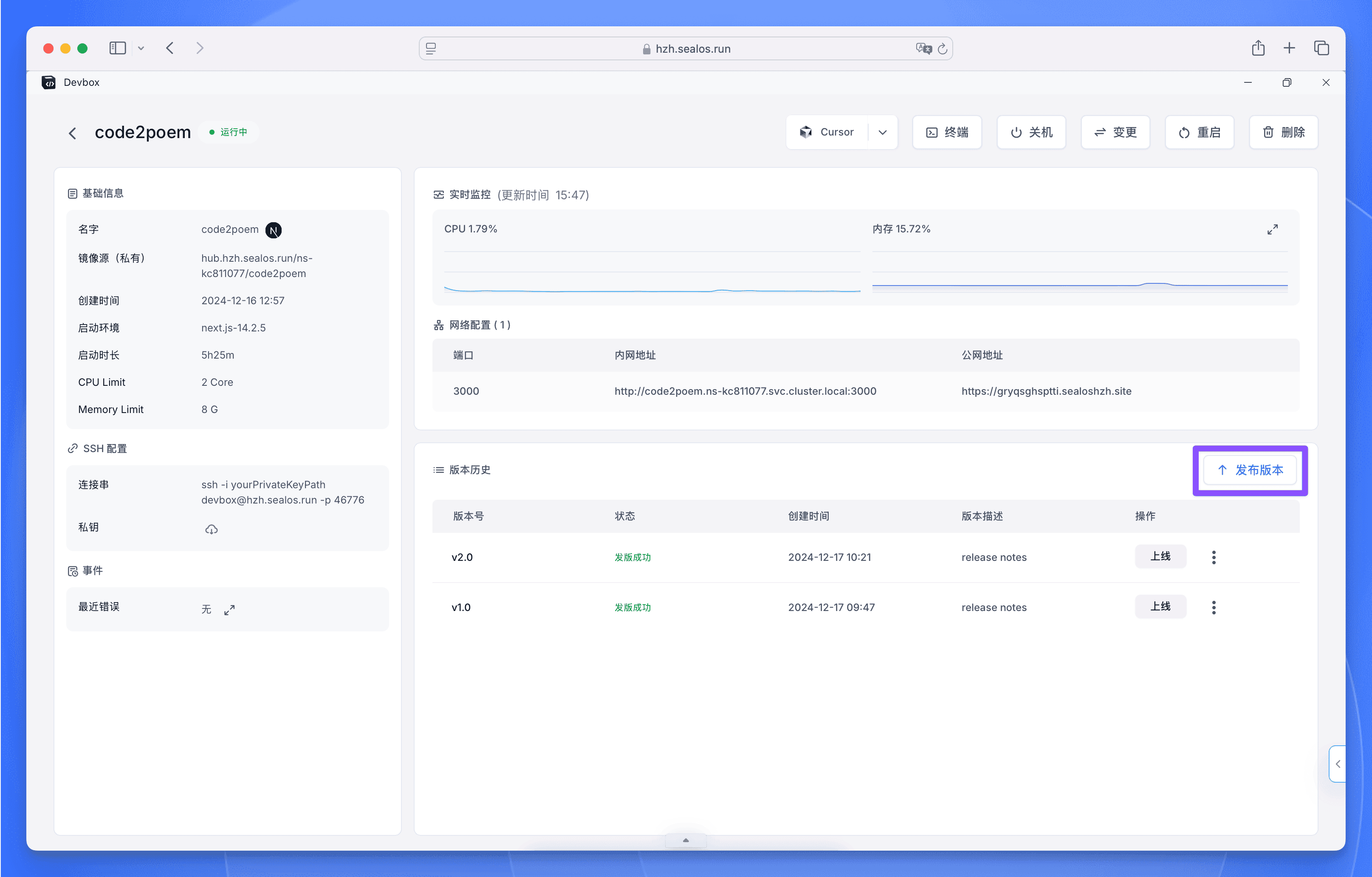
Task: Click the v2.0 version number
Action: click(462, 557)
